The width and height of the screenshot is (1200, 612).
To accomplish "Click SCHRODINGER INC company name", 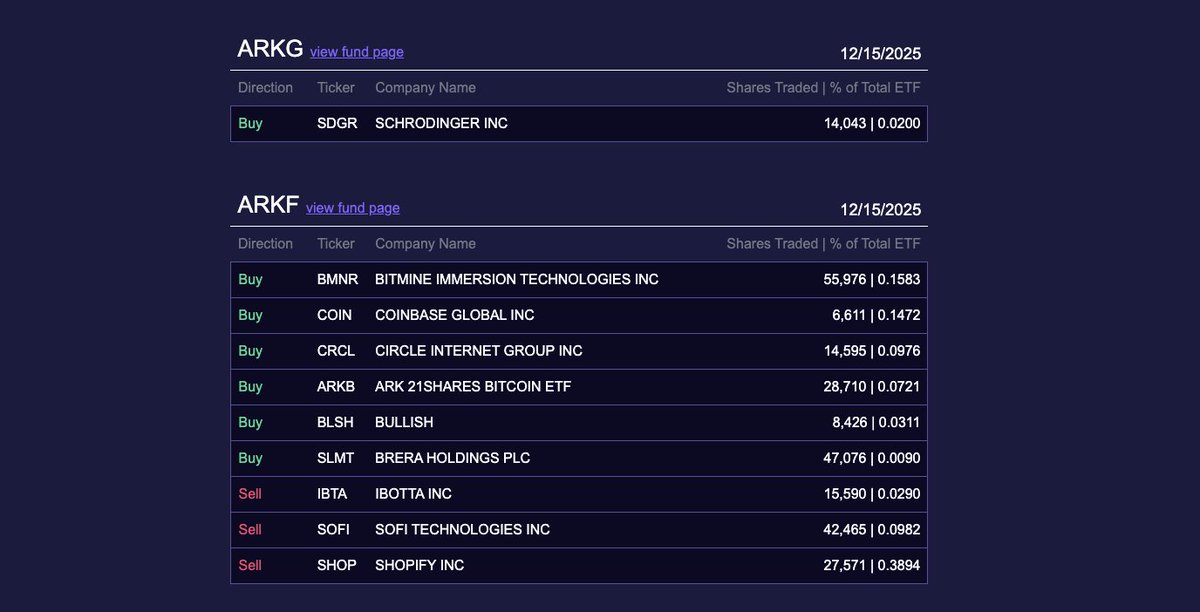I will click(x=441, y=123).
